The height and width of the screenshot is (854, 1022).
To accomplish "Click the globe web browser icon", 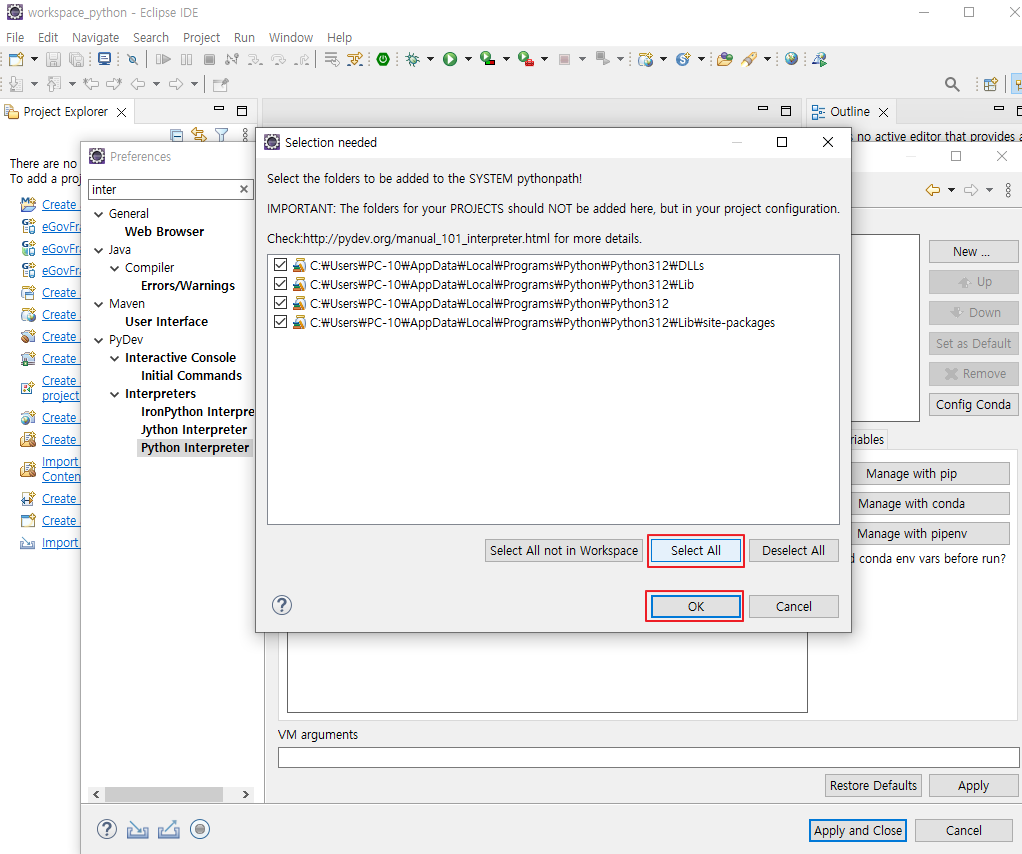I will pyautogui.click(x=791, y=59).
